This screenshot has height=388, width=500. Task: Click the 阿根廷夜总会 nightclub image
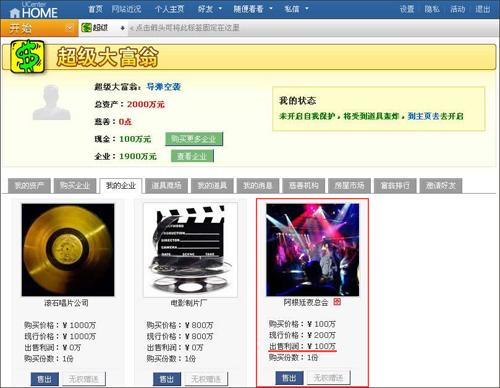click(313, 250)
